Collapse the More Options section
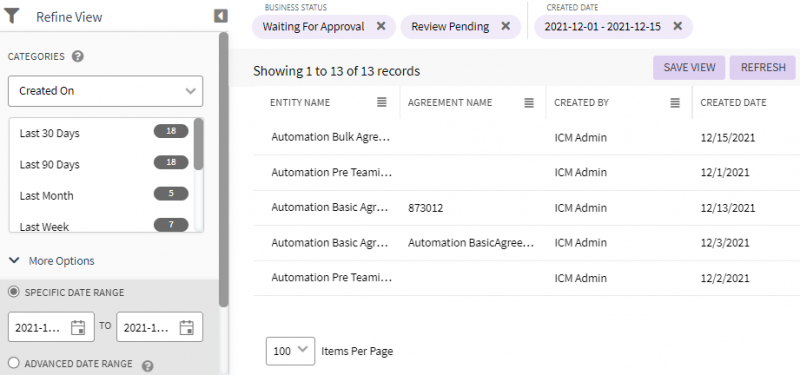The image size is (800, 375). (52, 261)
